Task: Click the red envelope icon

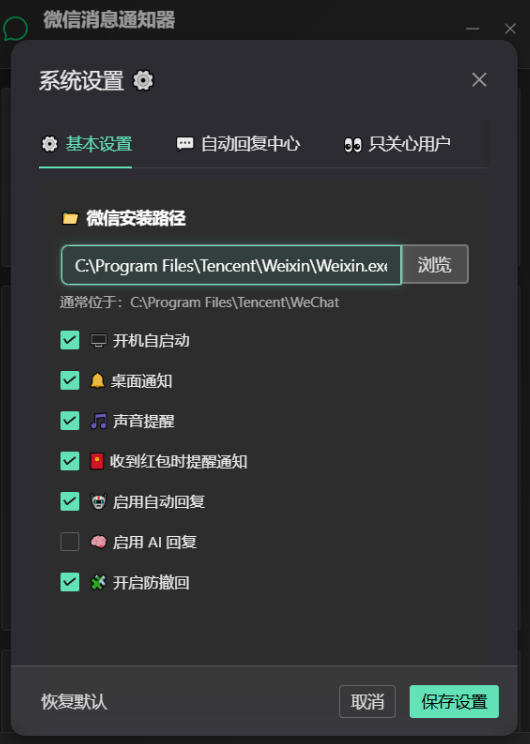Action: (97, 461)
